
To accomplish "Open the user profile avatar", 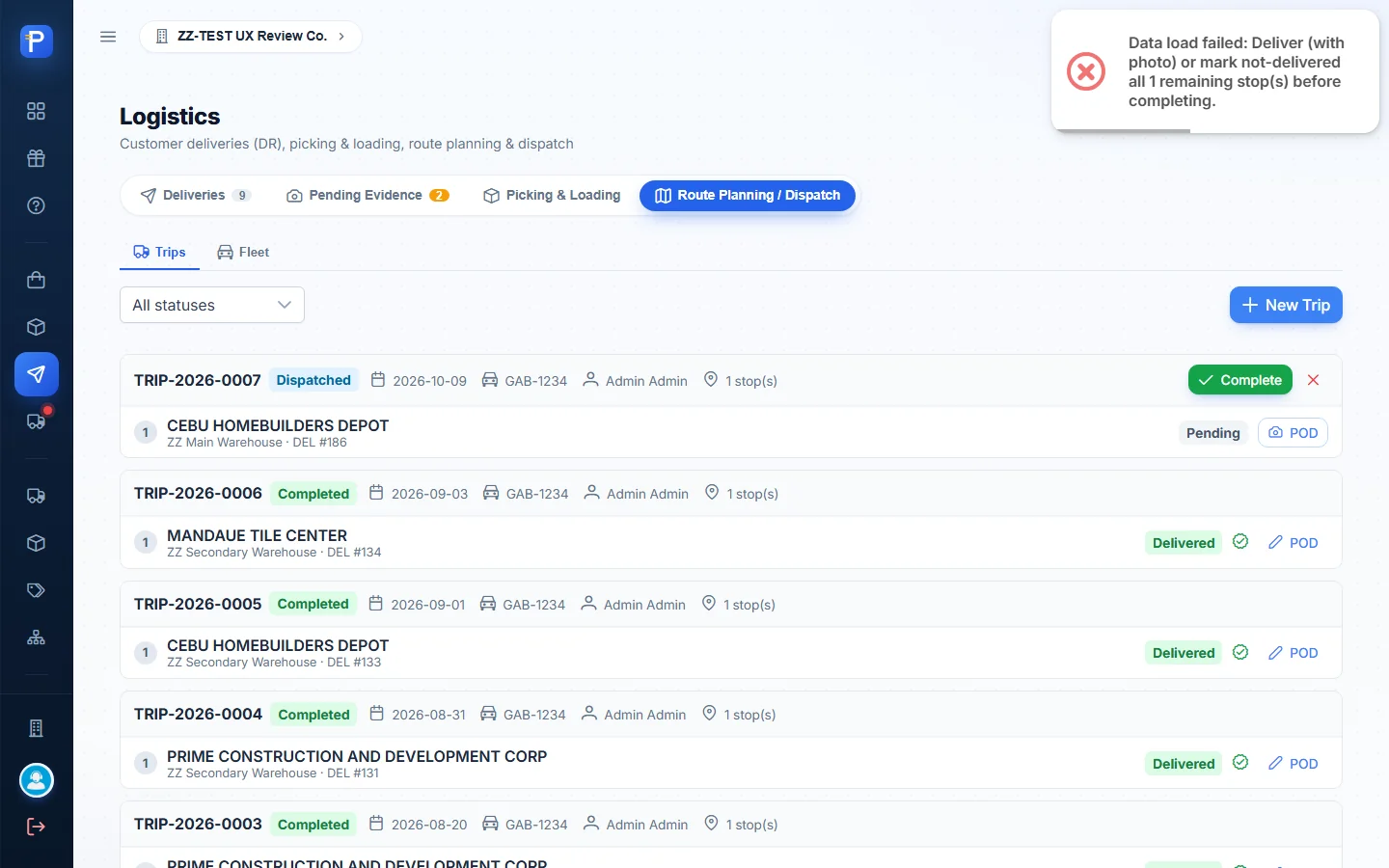I will pyautogui.click(x=37, y=780).
